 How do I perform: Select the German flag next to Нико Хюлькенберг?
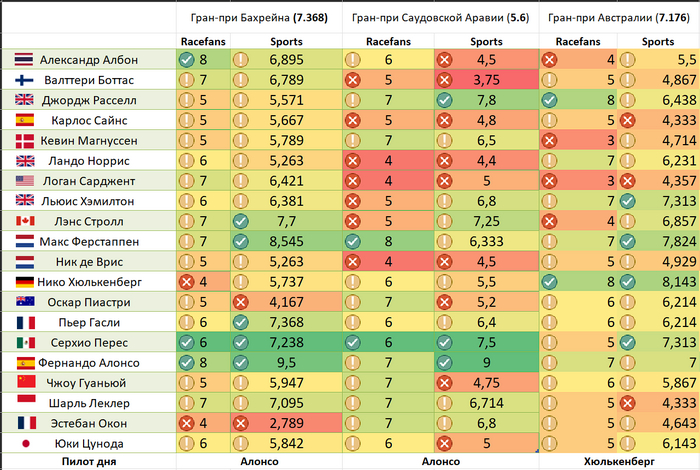[x=24, y=282]
